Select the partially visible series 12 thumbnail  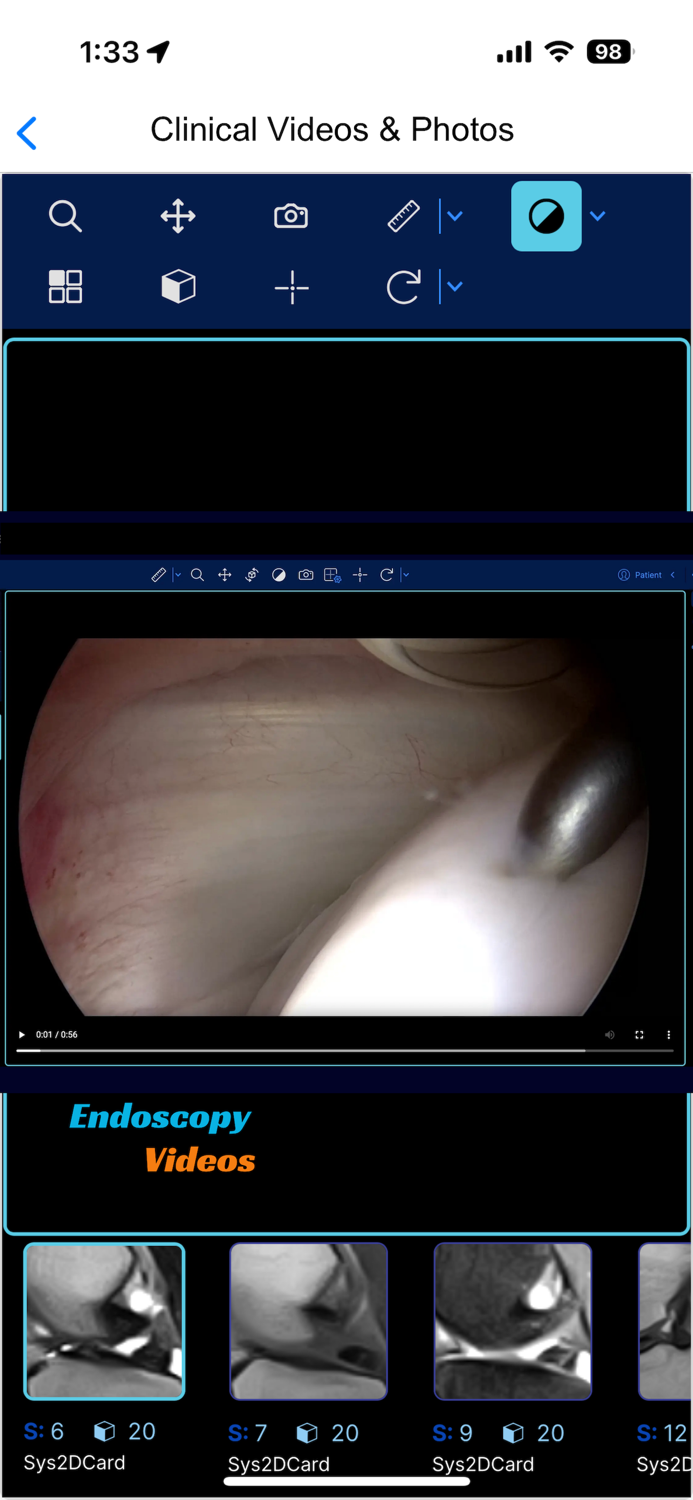pos(665,1321)
